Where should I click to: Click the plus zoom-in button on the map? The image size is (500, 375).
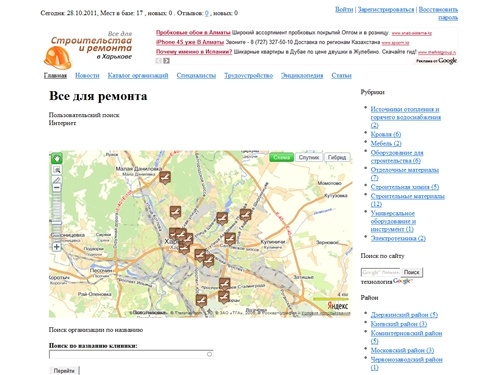click(57, 247)
